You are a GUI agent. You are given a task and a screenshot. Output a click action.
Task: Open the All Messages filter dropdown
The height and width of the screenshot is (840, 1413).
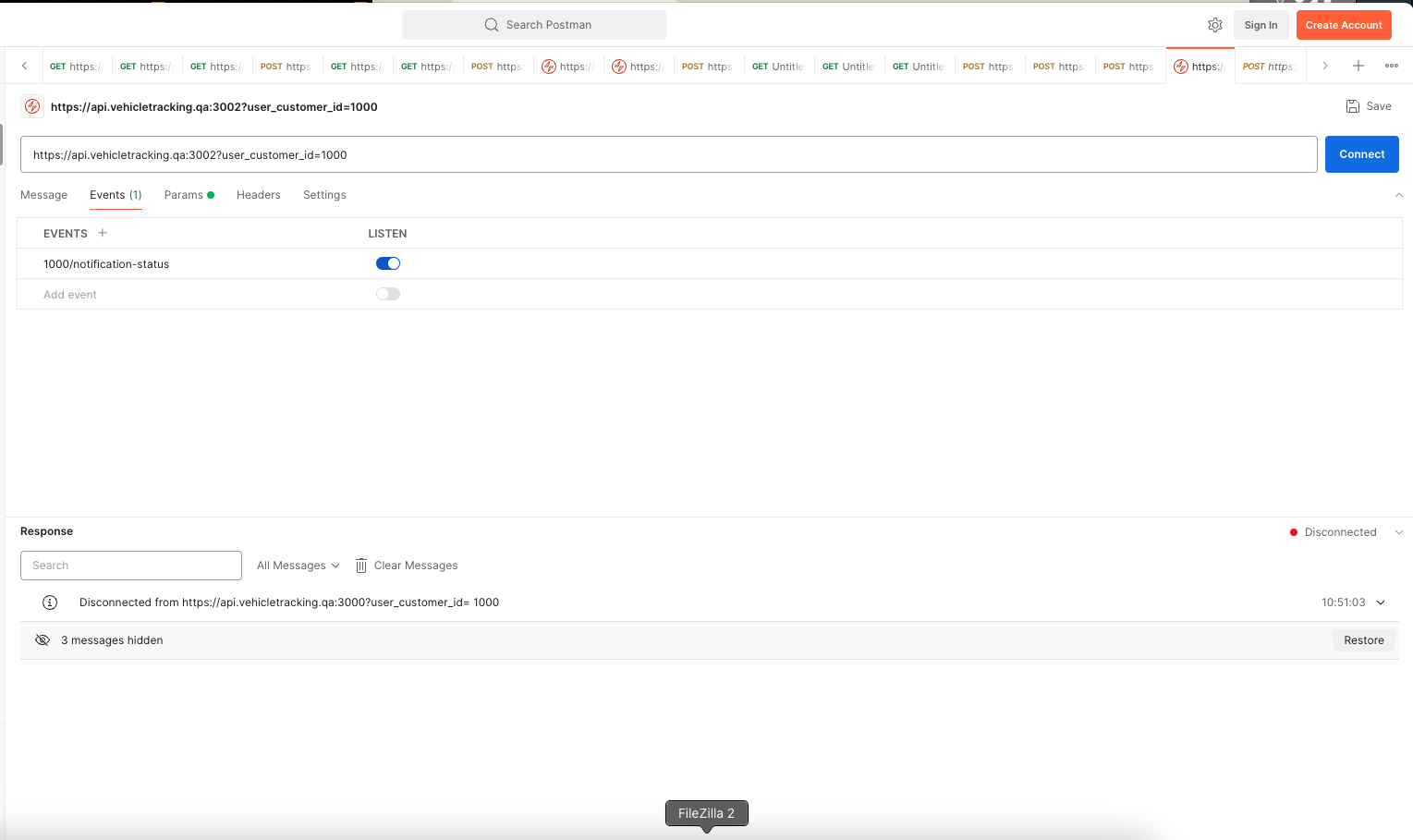(298, 566)
